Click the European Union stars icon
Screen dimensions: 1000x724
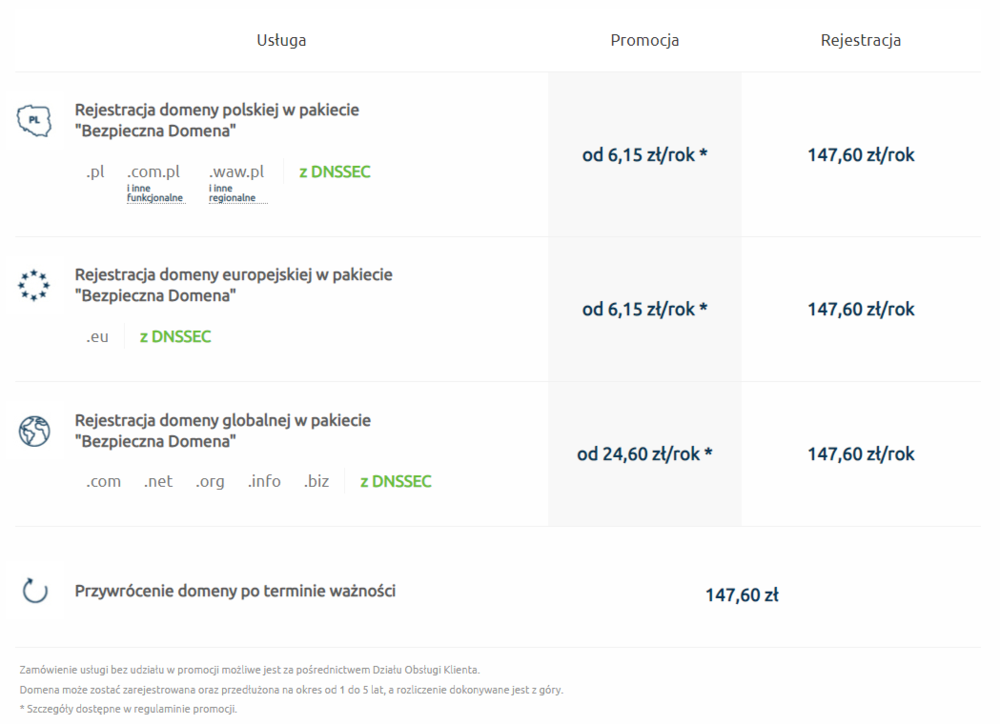point(35,285)
